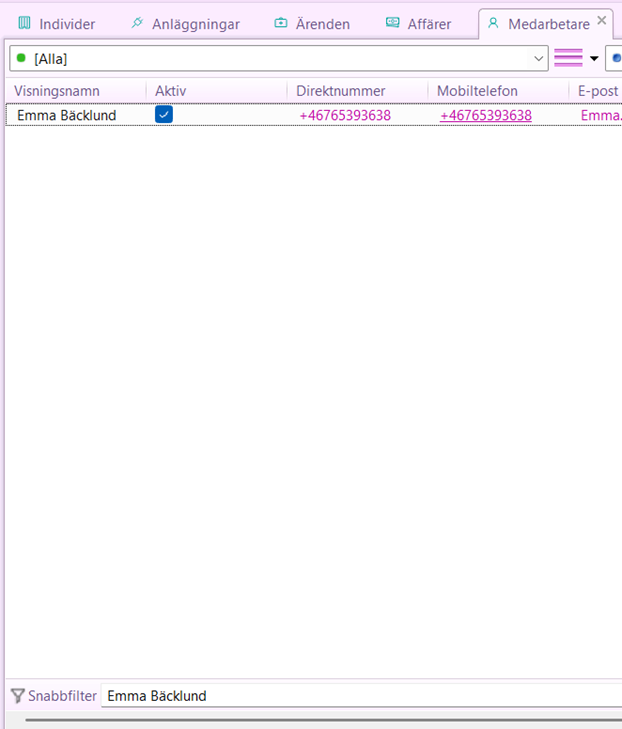622x729 pixels.
Task: Uncheck Aktiv checkbox for Emma Bäcklund
Action: [x=164, y=115]
